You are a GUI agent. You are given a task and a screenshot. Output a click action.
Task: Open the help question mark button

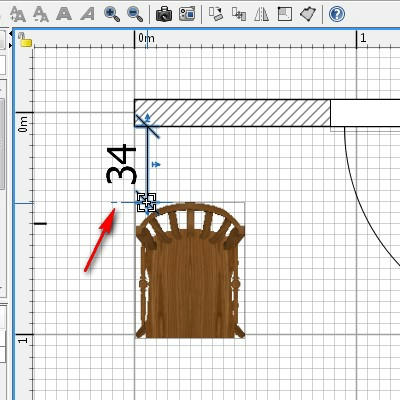click(337, 14)
